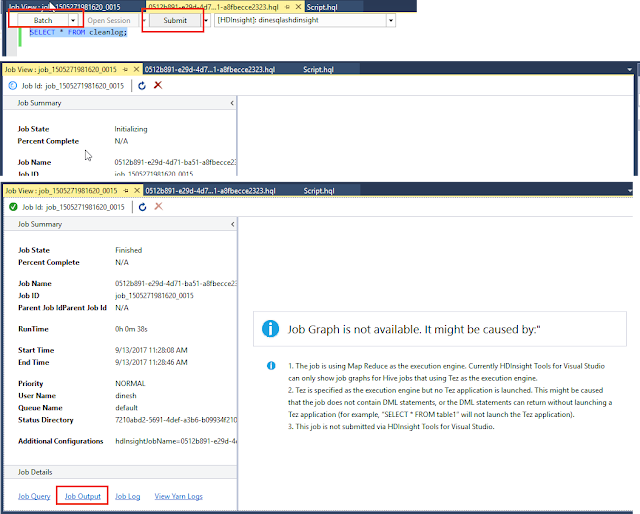Open the View Yarn Logs link
Viewport: 640px width, 514px height.
coord(178,496)
